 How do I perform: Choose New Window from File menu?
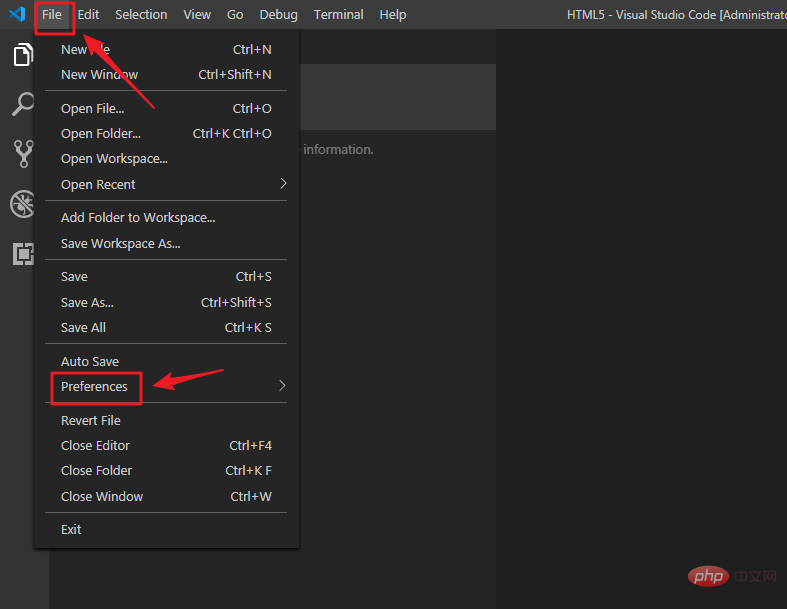[x=100, y=75]
